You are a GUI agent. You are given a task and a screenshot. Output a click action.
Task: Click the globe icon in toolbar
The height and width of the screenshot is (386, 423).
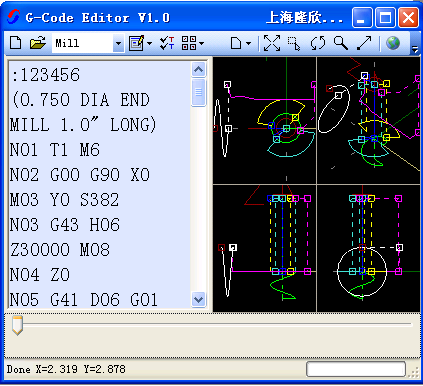(x=393, y=43)
